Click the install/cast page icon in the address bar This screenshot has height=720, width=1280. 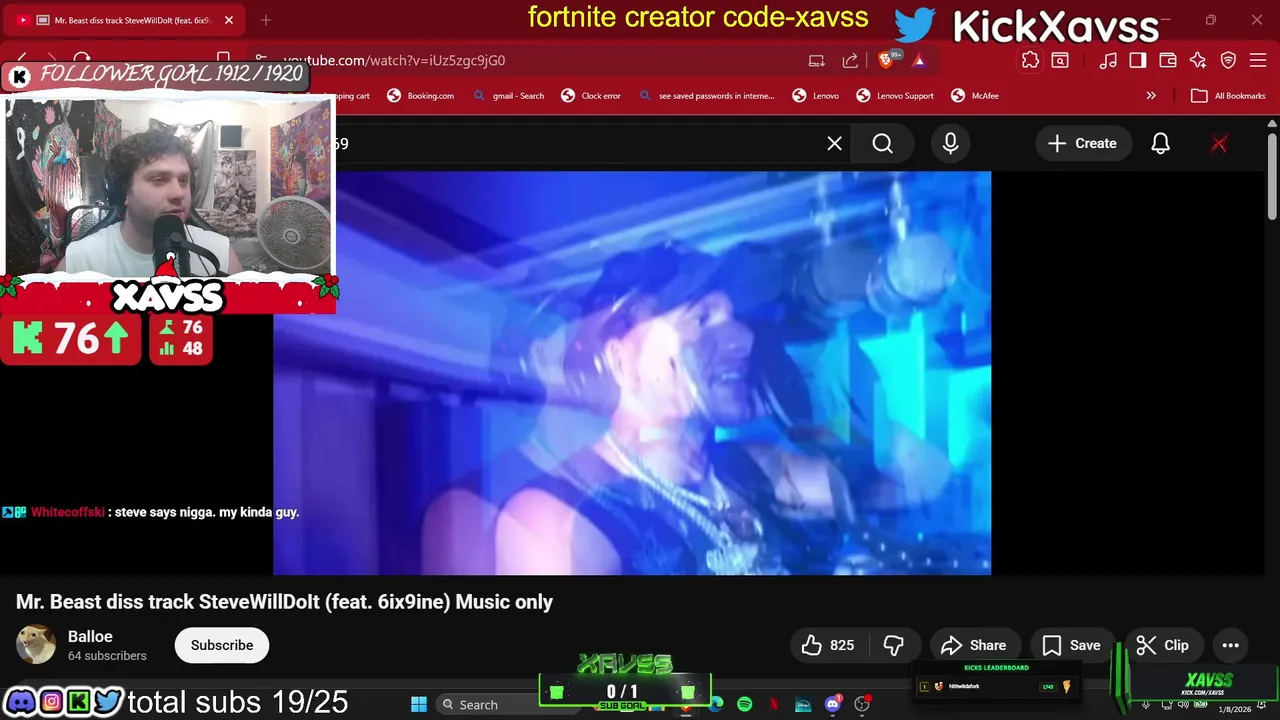pyautogui.click(x=817, y=61)
